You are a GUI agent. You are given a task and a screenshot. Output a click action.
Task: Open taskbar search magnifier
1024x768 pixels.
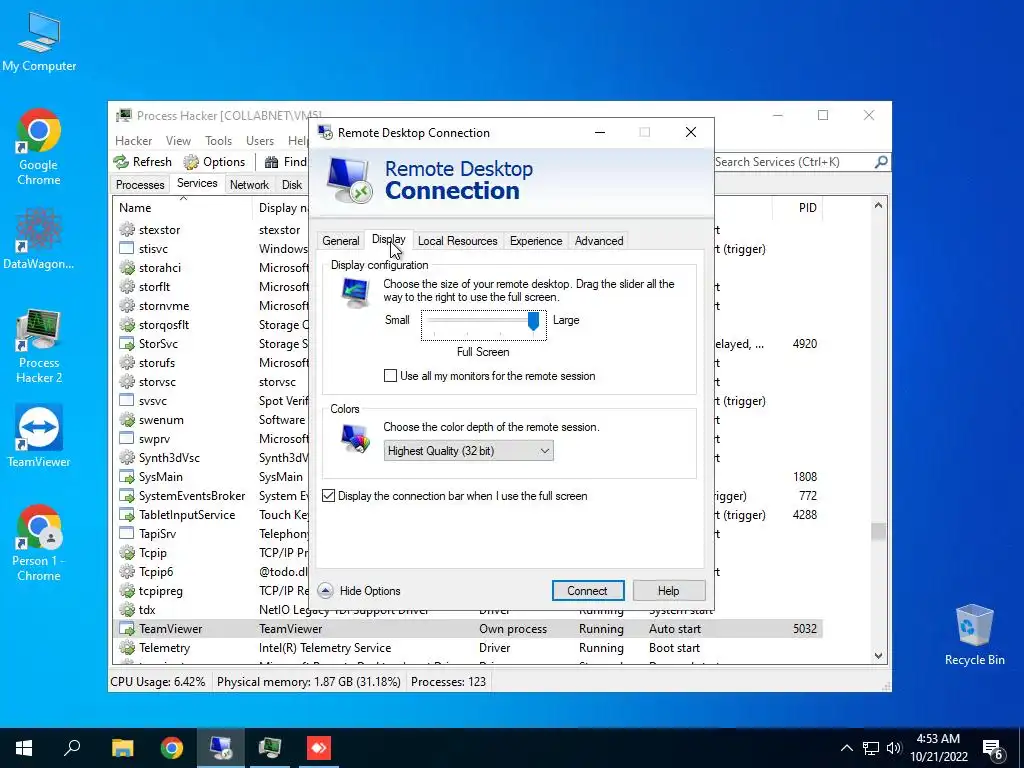72,748
